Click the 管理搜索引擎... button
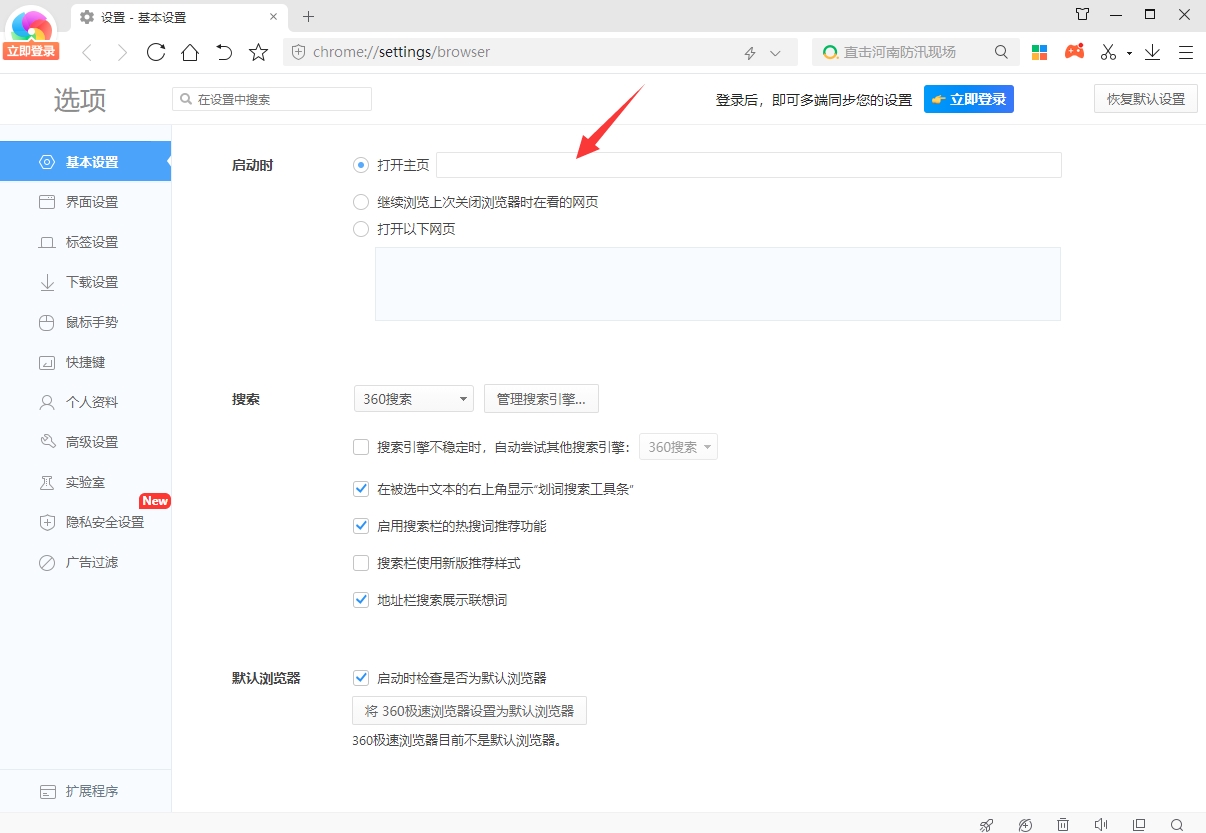Screen dimensions: 1206x833 tap(541, 398)
